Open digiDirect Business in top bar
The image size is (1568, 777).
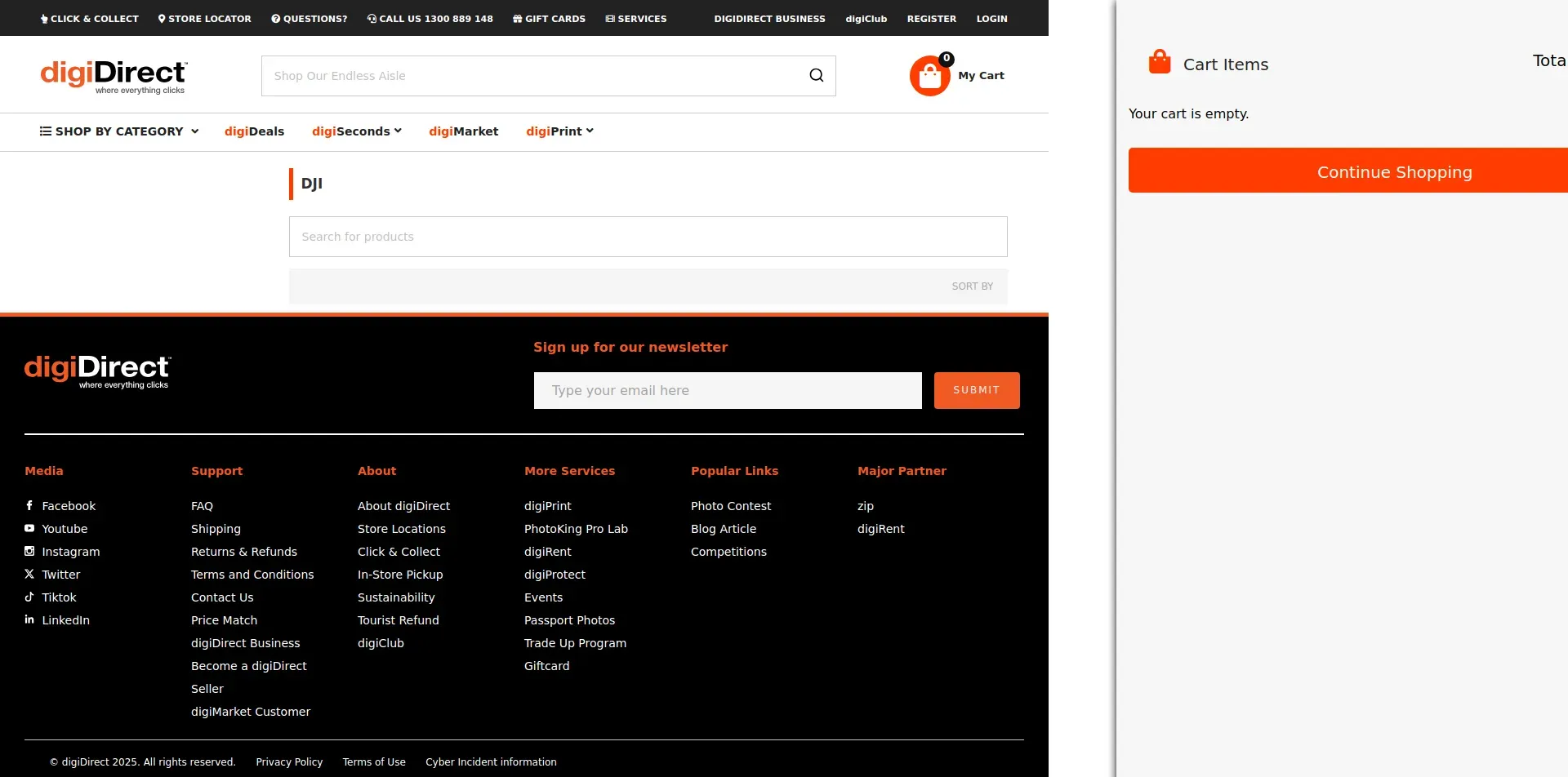point(769,18)
